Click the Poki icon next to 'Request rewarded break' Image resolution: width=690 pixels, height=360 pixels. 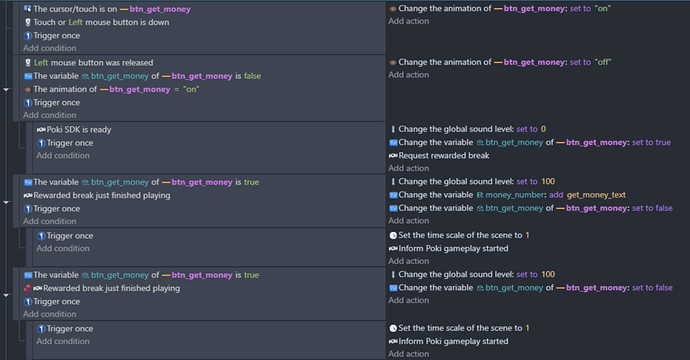[x=393, y=155]
